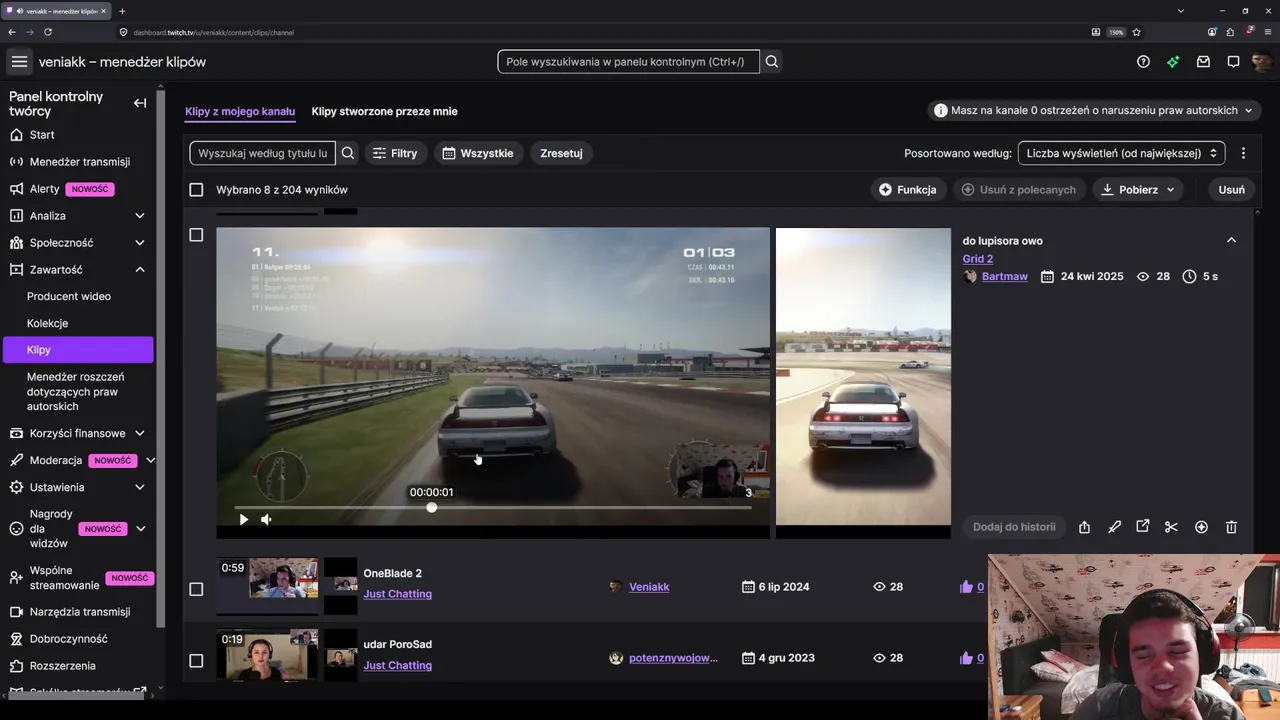
Task: Open Kolekcje in sidebar
Action: click(48, 324)
